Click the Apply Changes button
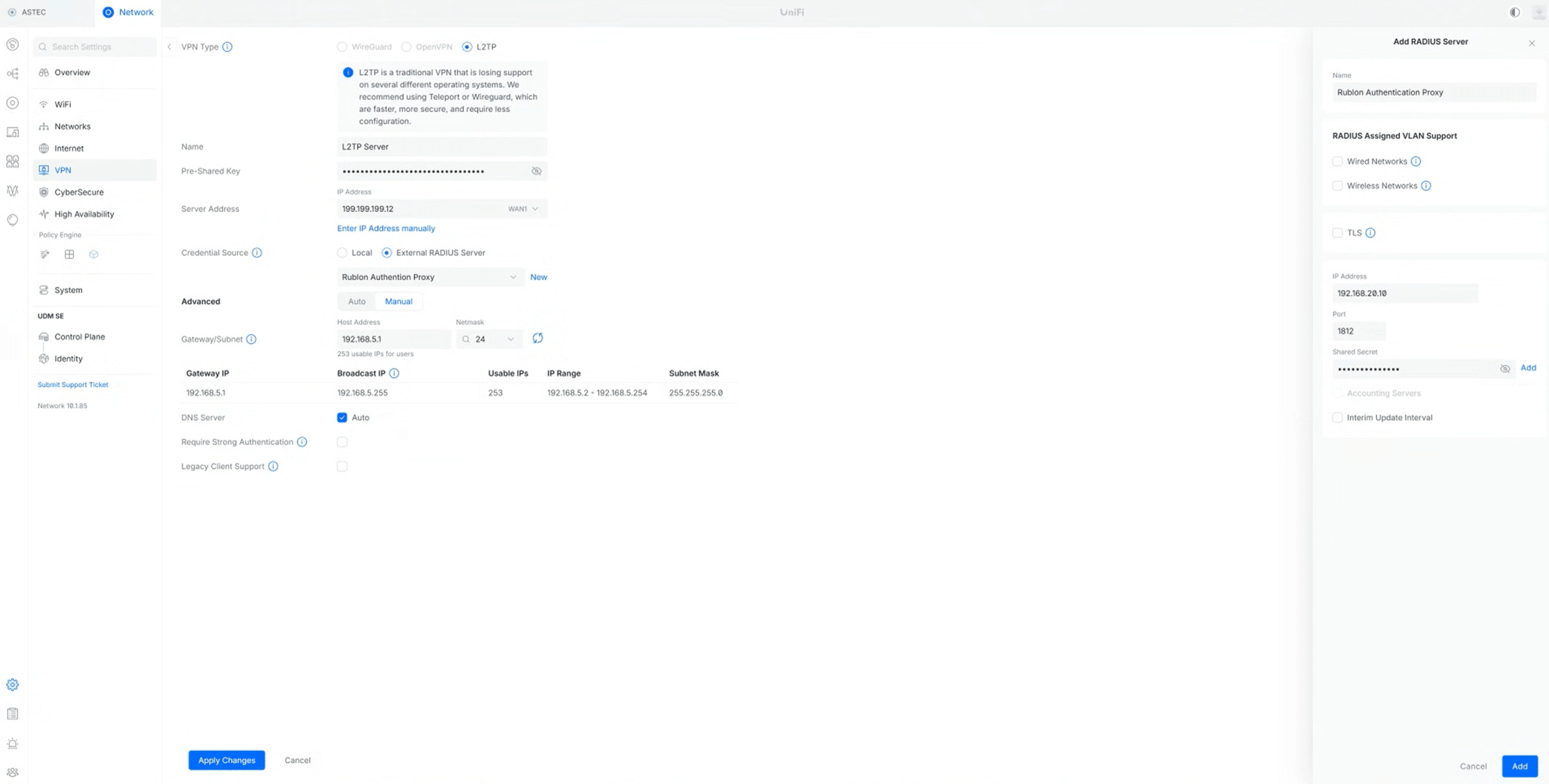The height and width of the screenshot is (784, 1549). [226, 760]
